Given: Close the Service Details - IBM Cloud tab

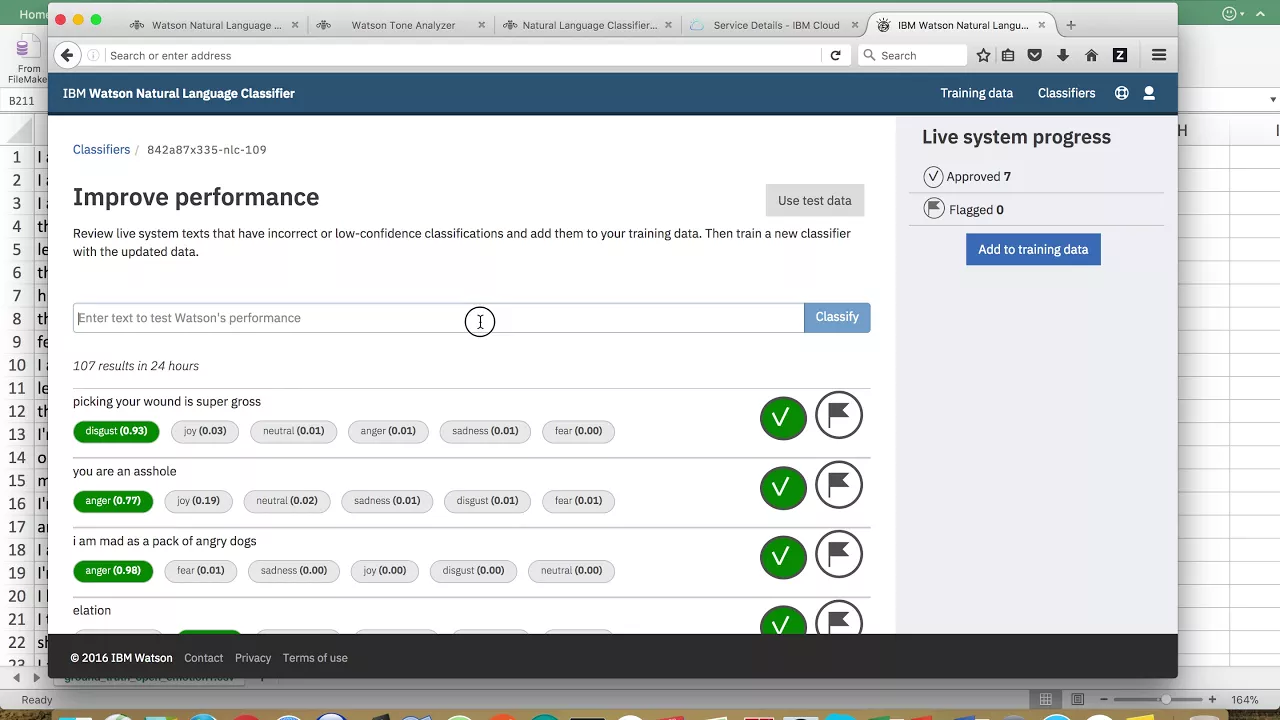Looking at the screenshot, I should coord(856,25).
